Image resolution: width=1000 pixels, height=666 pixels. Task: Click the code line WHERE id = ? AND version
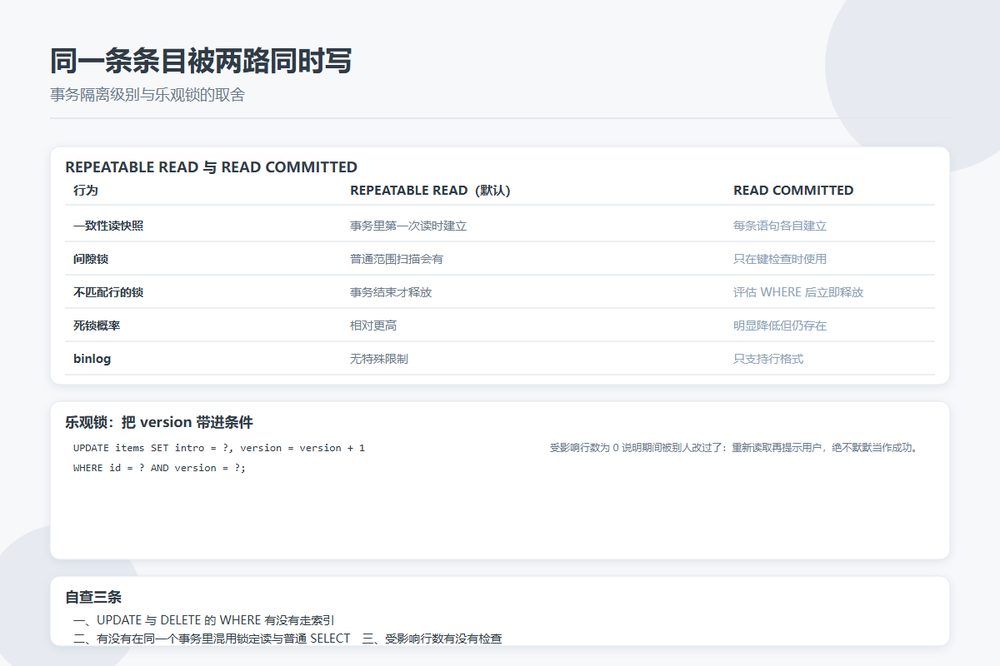[x=159, y=468]
